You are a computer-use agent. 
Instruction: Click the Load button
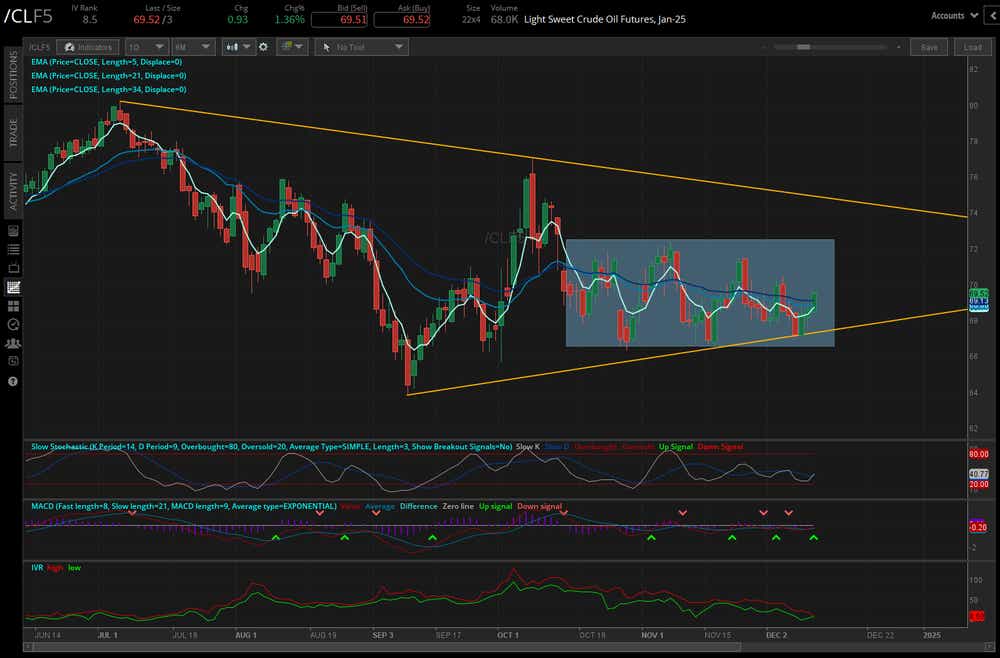coord(970,46)
